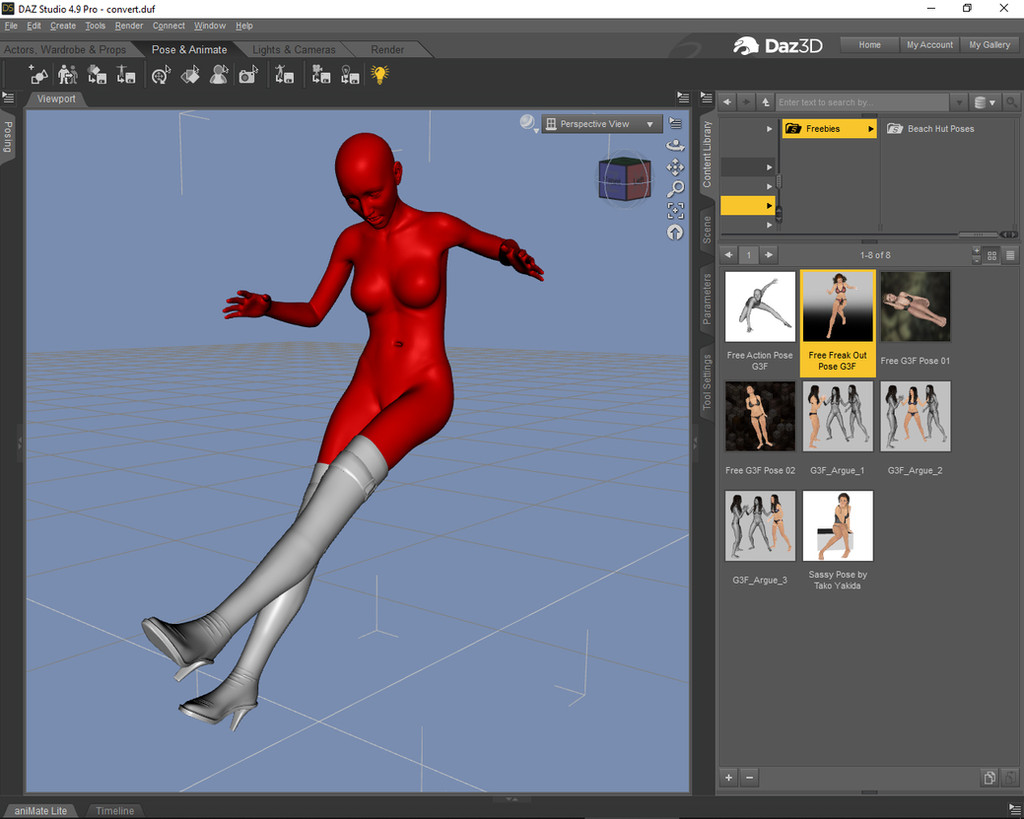Switch content to grid thumbnail view
The image size is (1024, 819).
[x=992, y=255]
